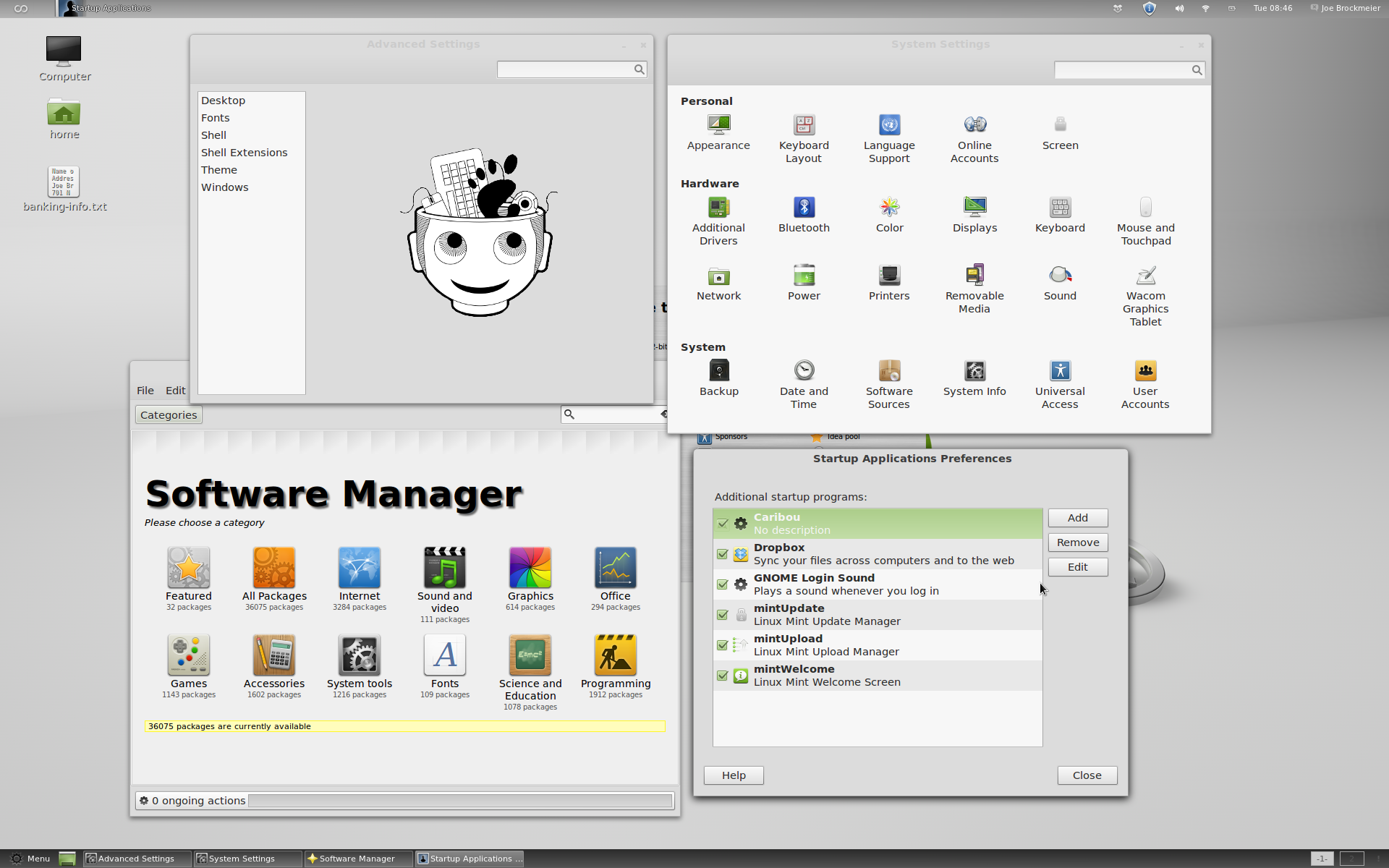1389x868 pixels.
Task: Open Network settings icon
Action: tap(718, 275)
